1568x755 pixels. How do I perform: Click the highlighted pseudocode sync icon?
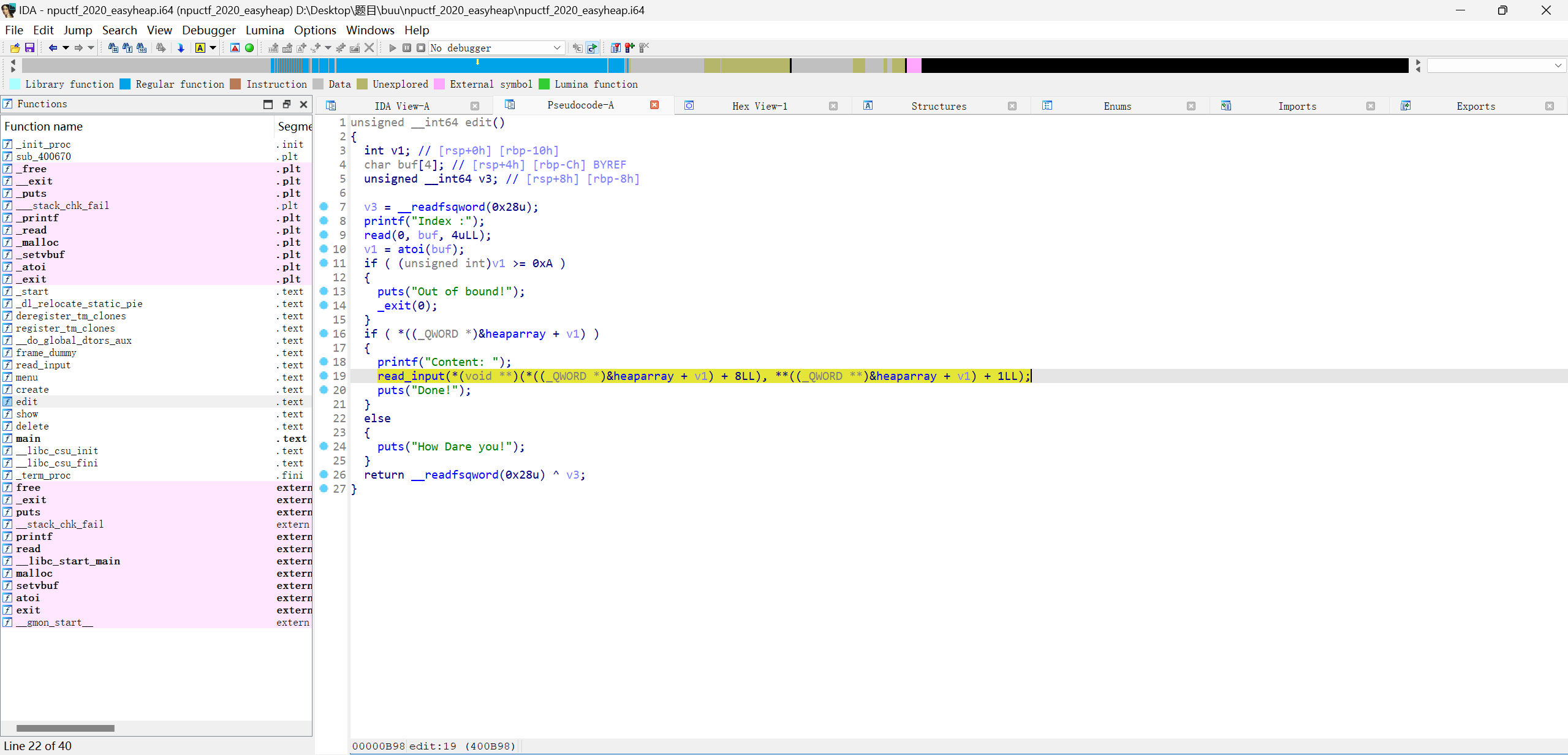pos(592,48)
